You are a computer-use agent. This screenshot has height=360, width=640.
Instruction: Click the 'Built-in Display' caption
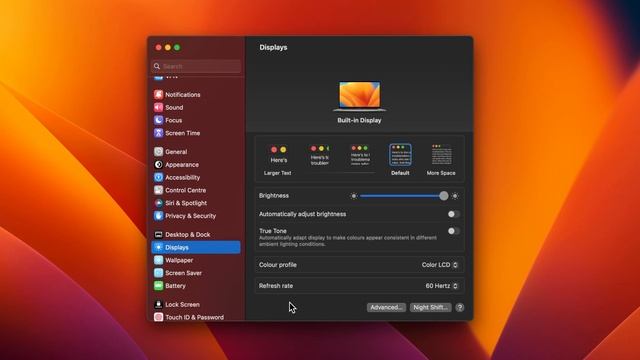coord(359,120)
